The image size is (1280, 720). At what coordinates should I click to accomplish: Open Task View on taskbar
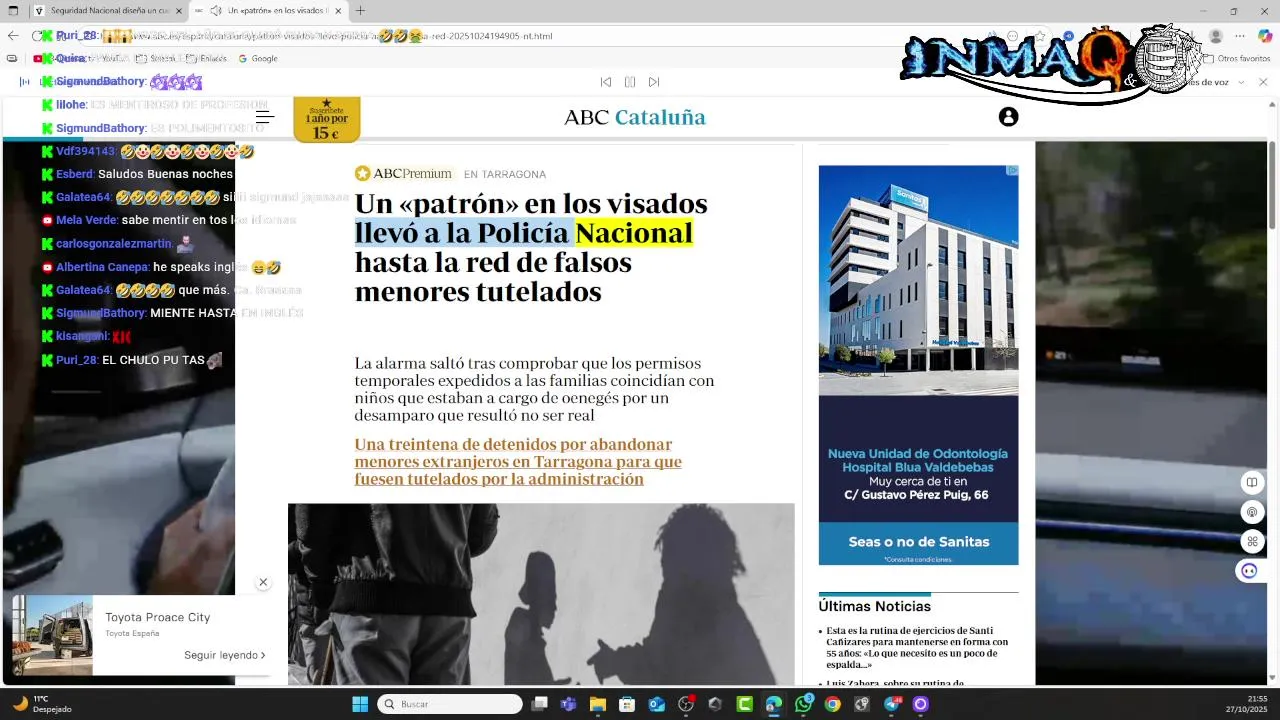coord(539,704)
